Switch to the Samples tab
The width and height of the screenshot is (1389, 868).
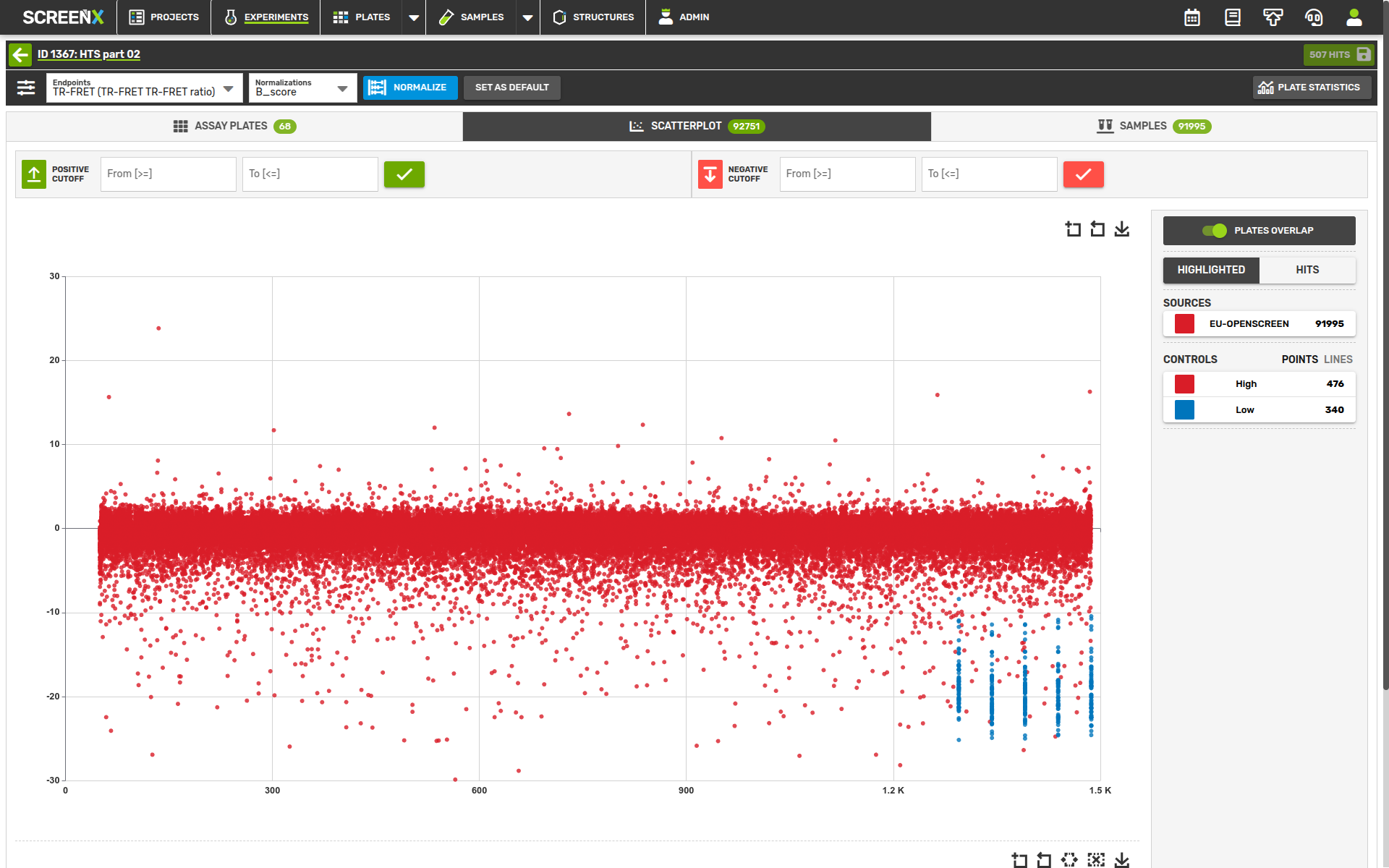click(1153, 126)
